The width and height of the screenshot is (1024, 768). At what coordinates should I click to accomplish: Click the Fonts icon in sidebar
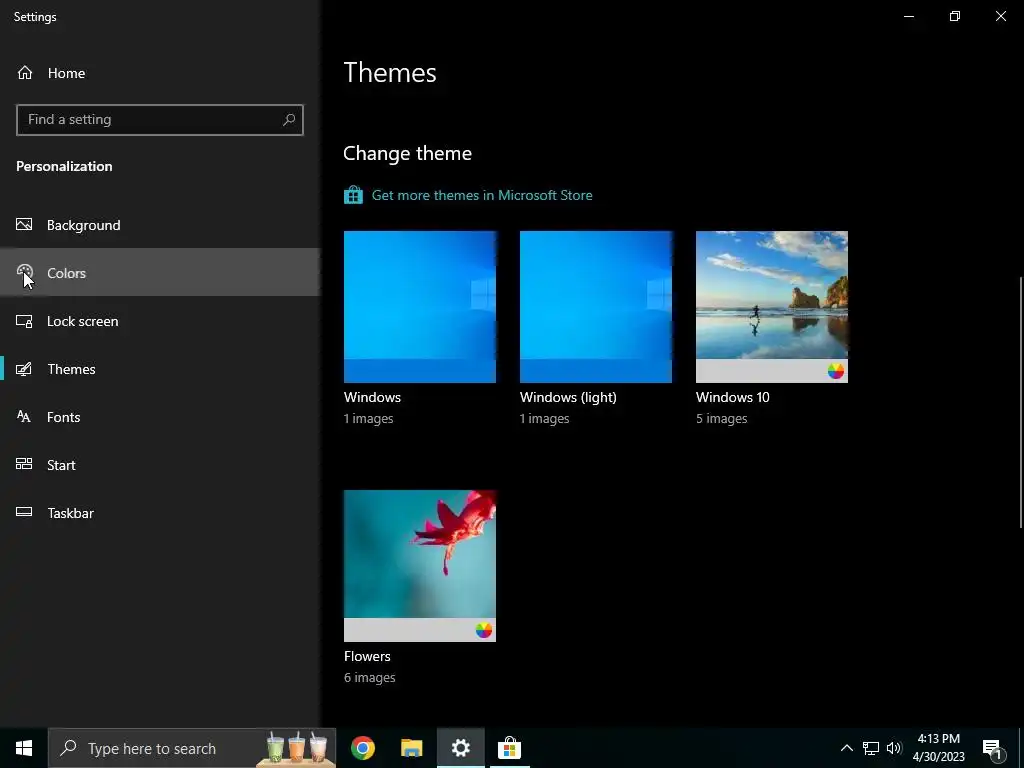(x=24, y=417)
